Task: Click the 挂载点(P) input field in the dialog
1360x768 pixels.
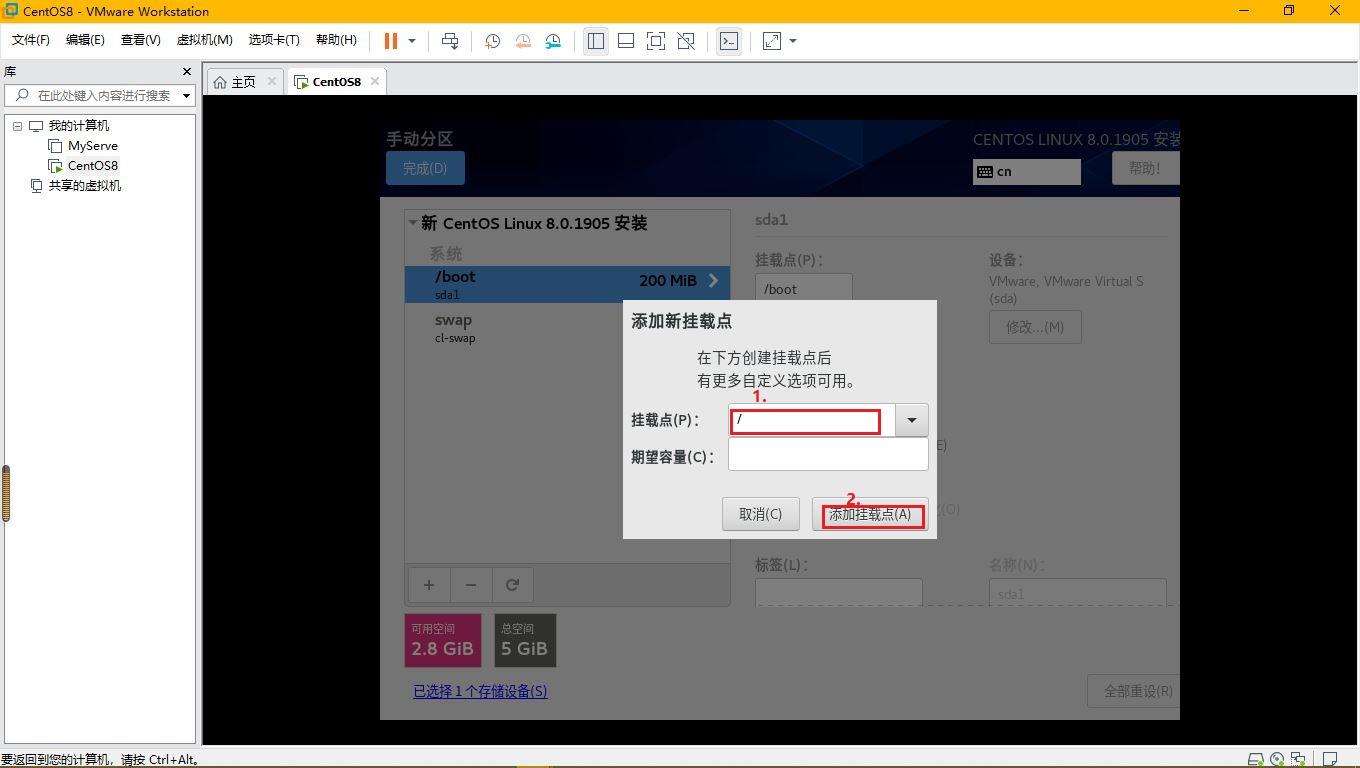Action: tap(811, 420)
